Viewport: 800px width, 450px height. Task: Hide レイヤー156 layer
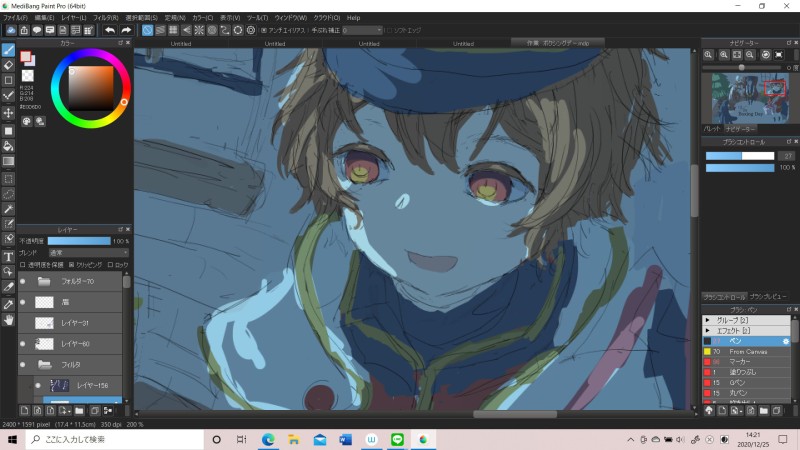[38, 386]
